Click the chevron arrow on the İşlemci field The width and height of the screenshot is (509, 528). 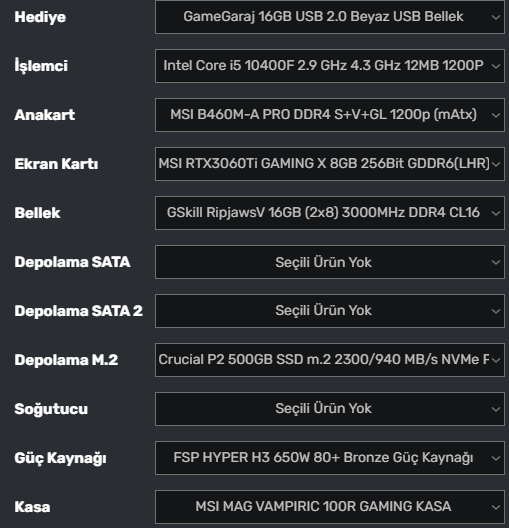[496, 66]
